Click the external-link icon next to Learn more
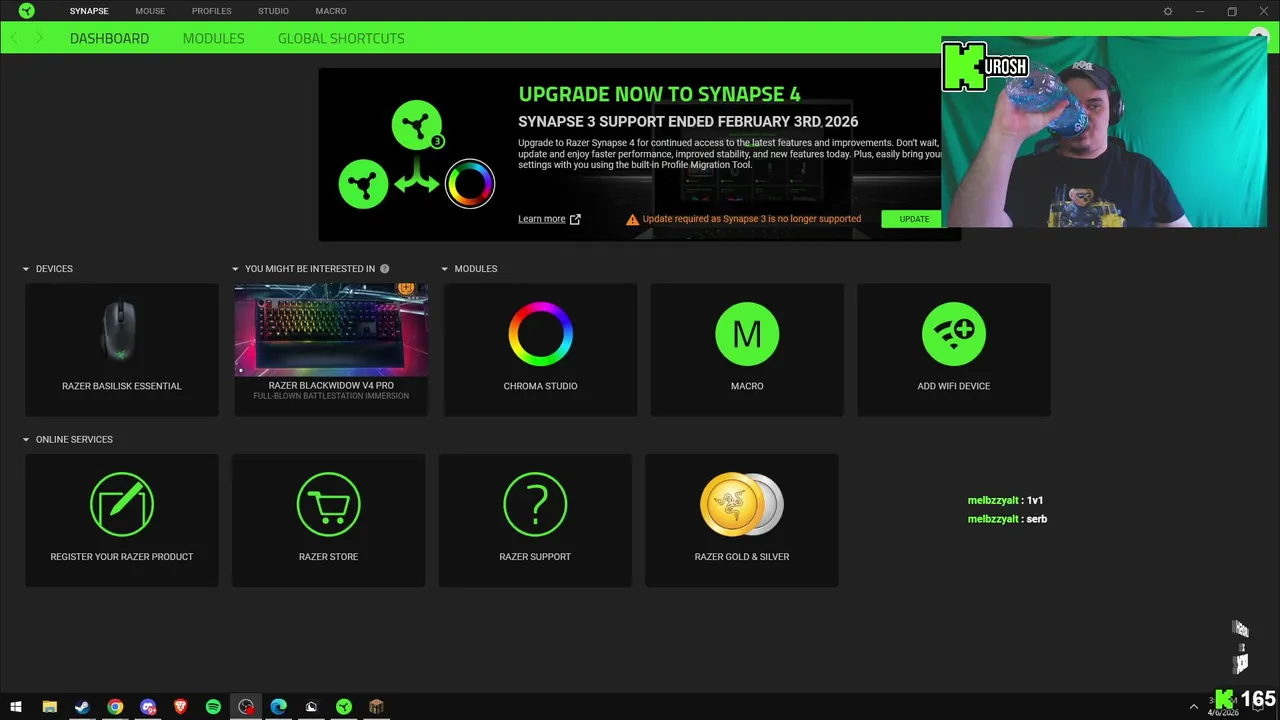Viewport: 1280px width, 720px height. [x=575, y=219]
